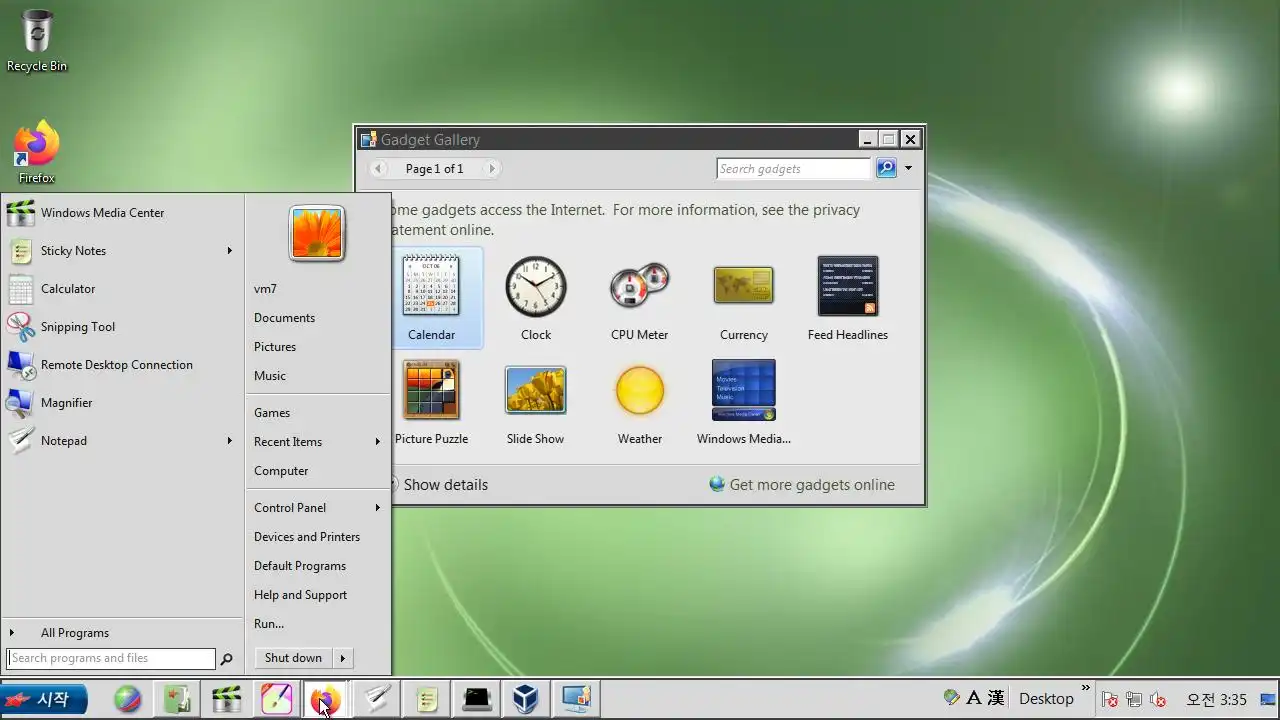Select the Calendar gadget
Image resolution: width=1280 pixels, height=720 pixels.
coord(431,298)
